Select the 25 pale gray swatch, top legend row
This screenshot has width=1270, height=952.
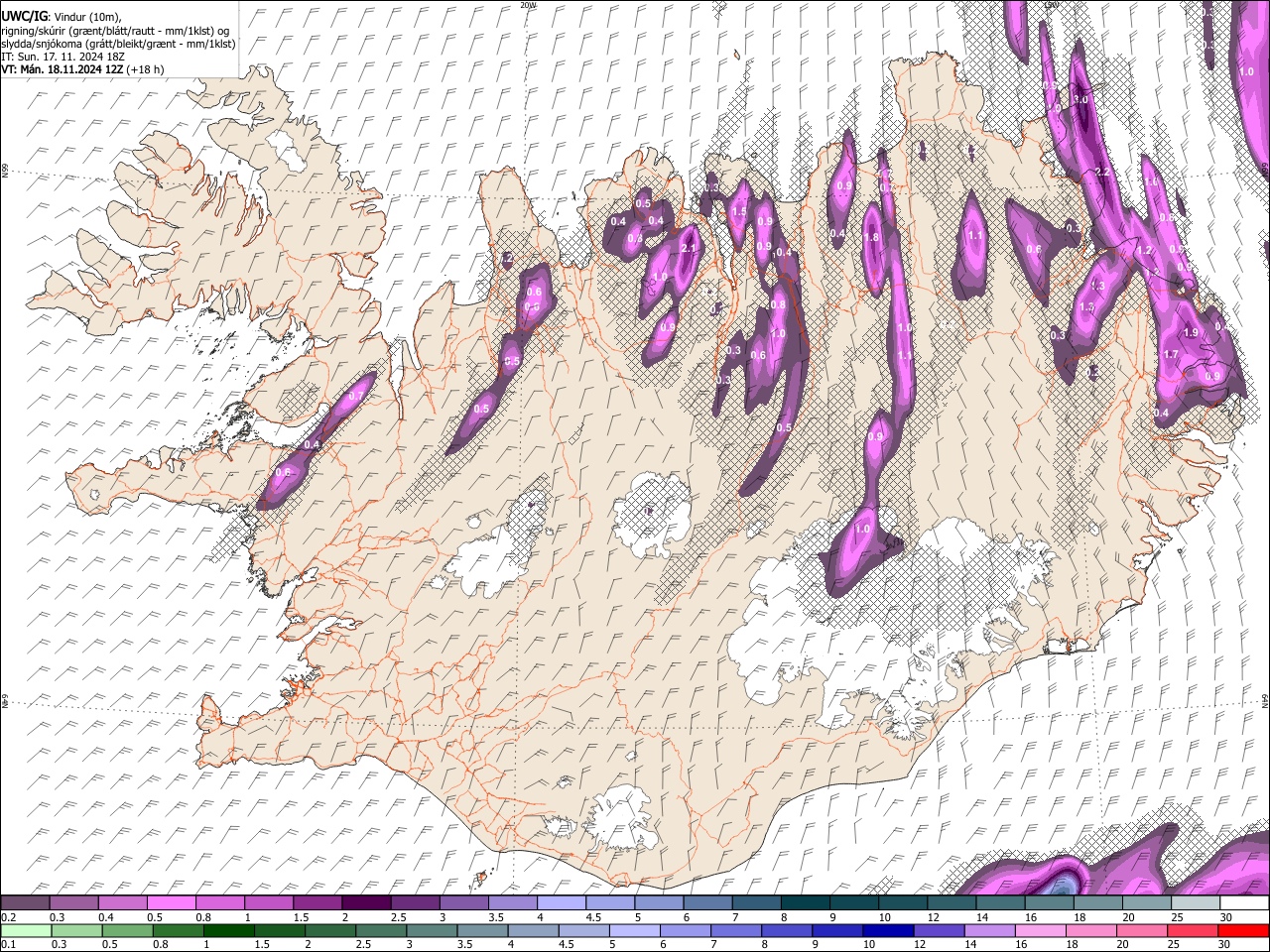click(x=1196, y=902)
